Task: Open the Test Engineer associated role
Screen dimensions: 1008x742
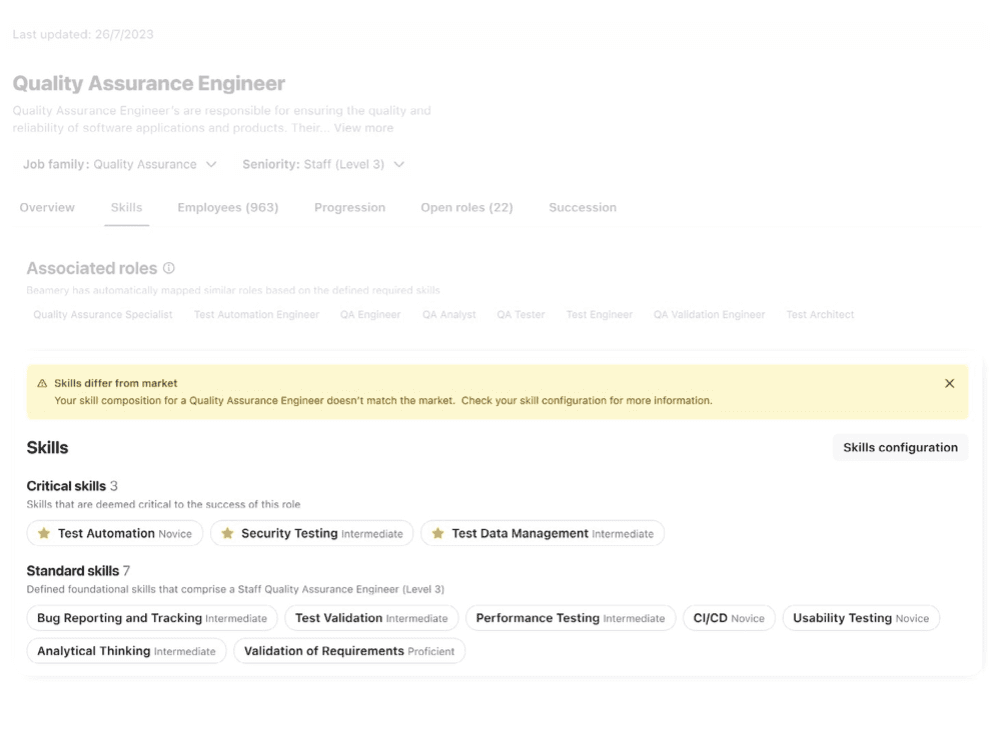Action: [x=599, y=314]
